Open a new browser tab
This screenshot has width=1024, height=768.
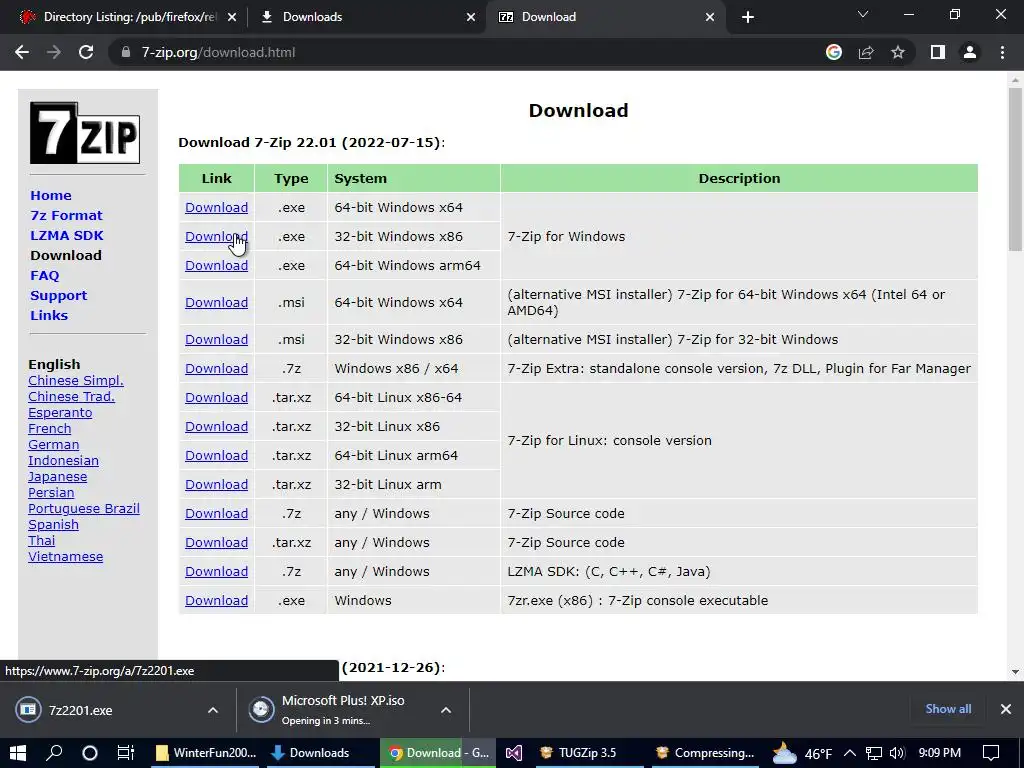tap(748, 17)
